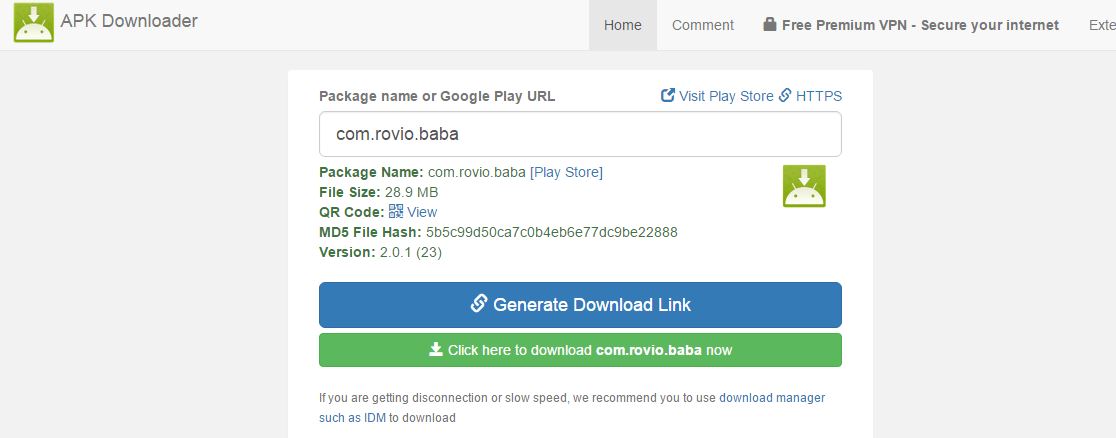The height and width of the screenshot is (438, 1116).
Task: Open the Home tab
Action: coord(623,25)
